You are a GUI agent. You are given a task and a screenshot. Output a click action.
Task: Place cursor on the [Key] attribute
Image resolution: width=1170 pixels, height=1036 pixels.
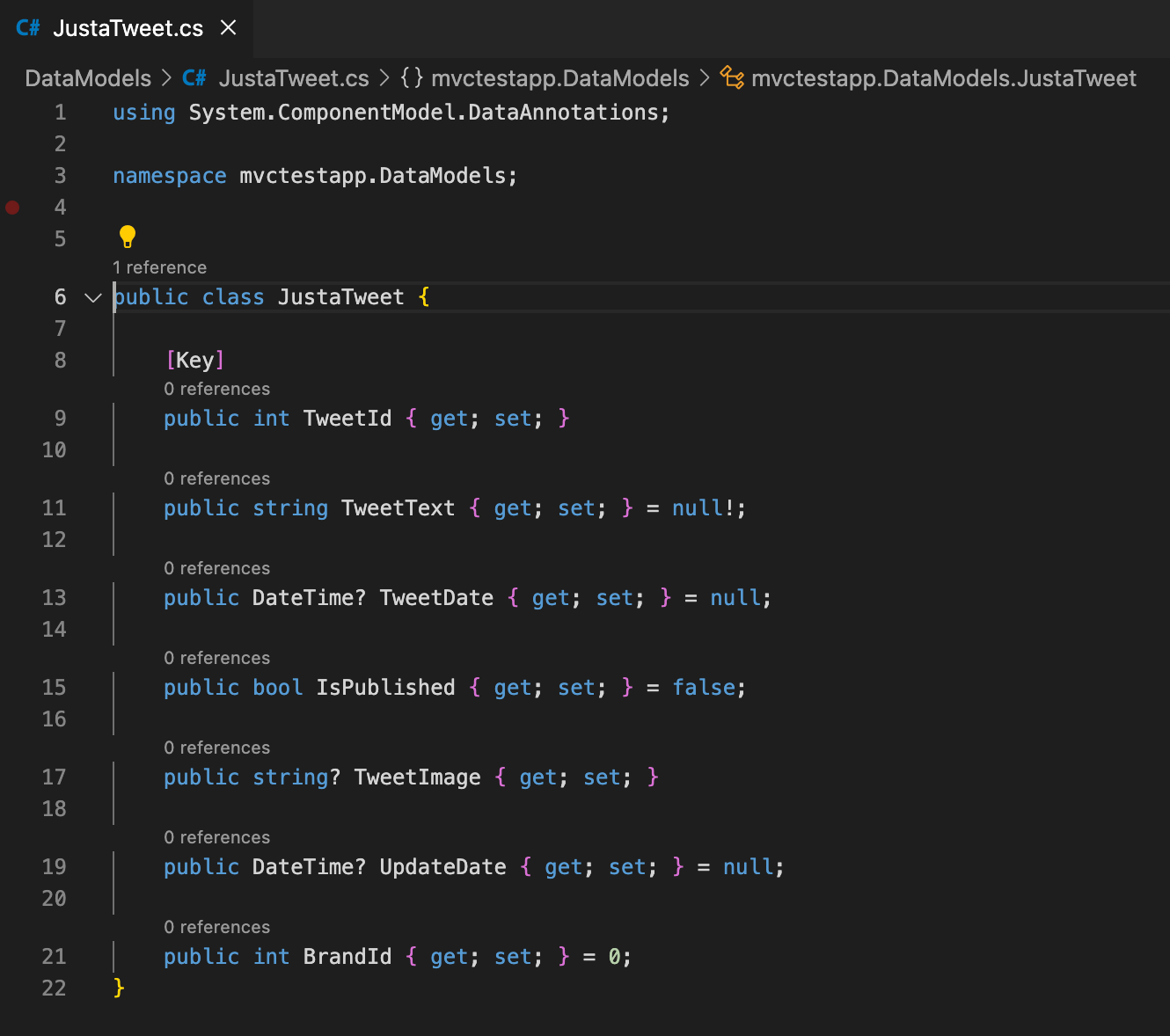click(195, 361)
